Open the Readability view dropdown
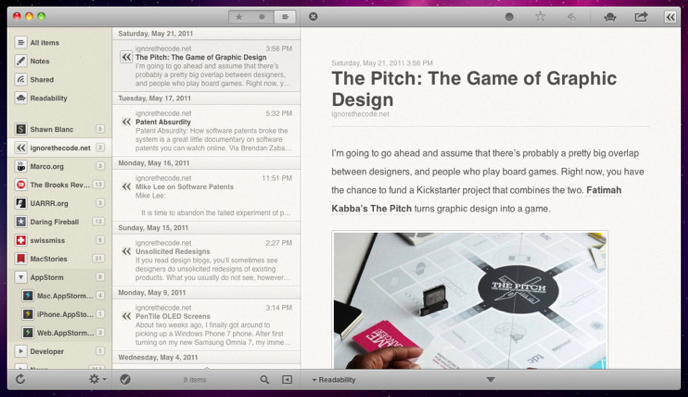The width and height of the screenshot is (688, 397). pos(333,380)
